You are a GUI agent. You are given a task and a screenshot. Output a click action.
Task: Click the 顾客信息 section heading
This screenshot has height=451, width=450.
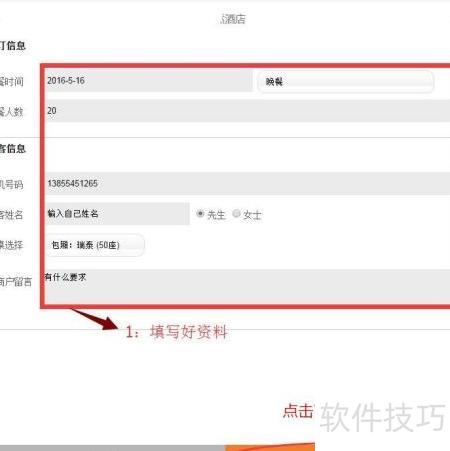coord(13,149)
